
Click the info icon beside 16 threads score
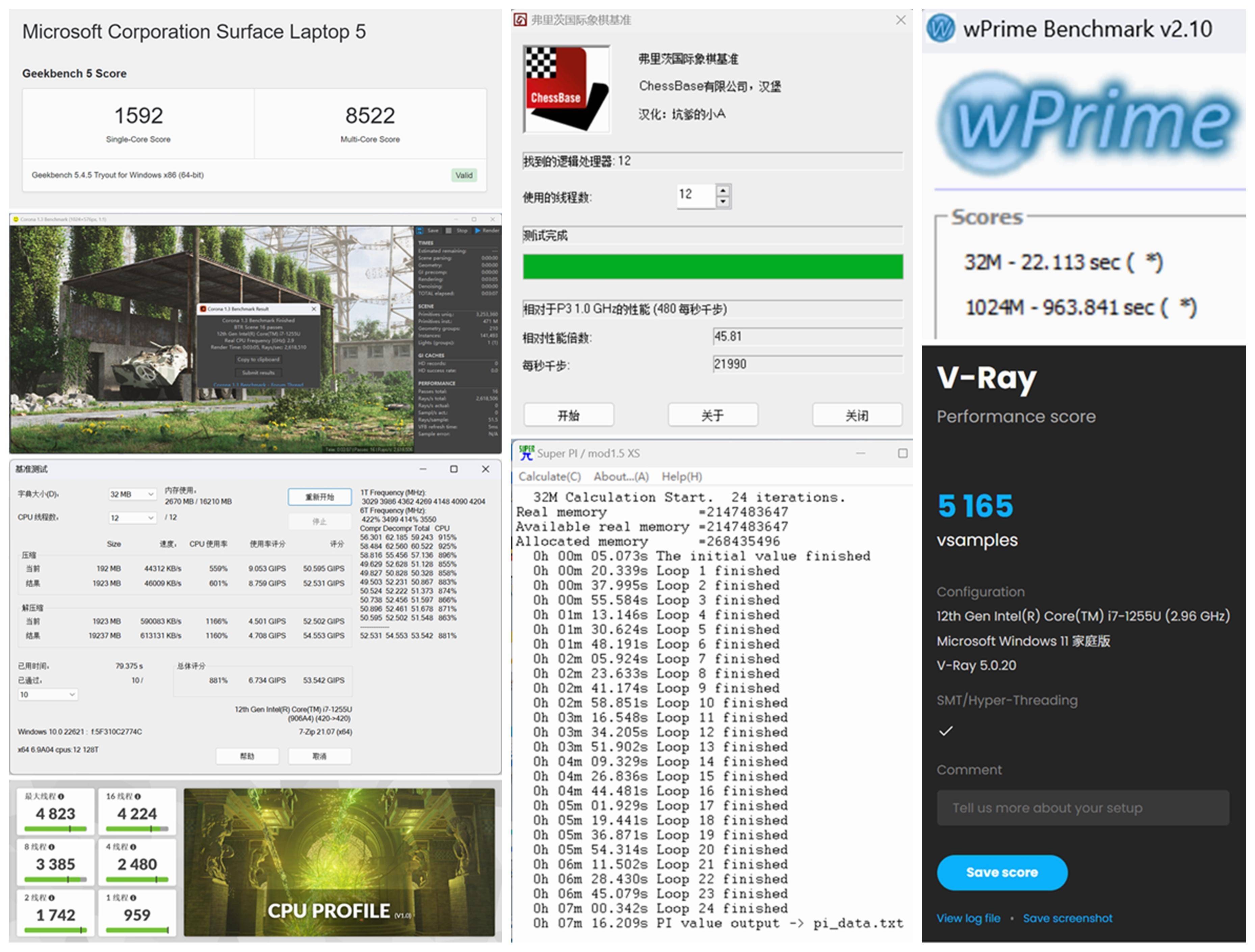(x=138, y=797)
